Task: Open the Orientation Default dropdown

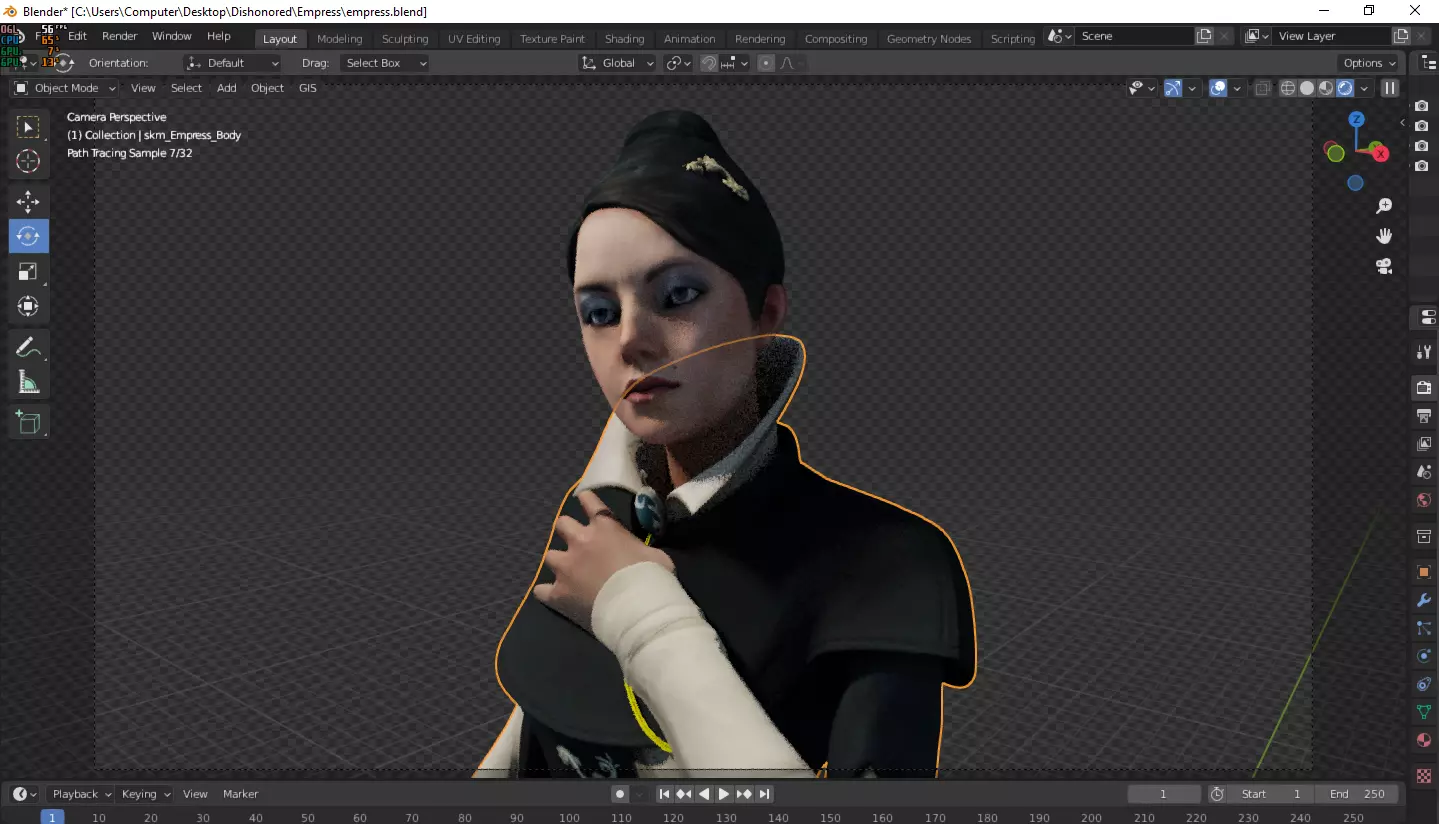Action: (x=233, y=63)
